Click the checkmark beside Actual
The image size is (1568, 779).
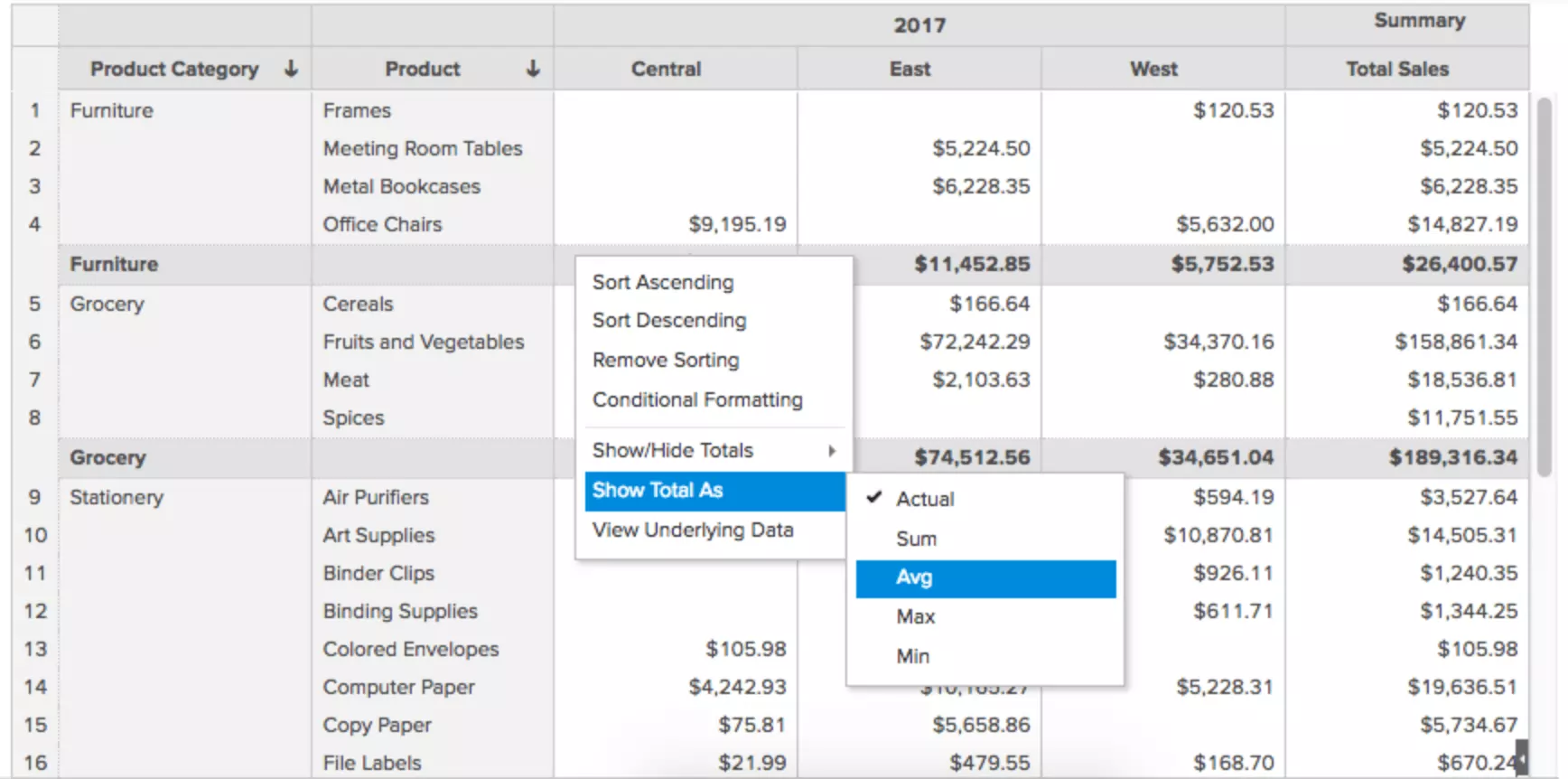[873, 498]
